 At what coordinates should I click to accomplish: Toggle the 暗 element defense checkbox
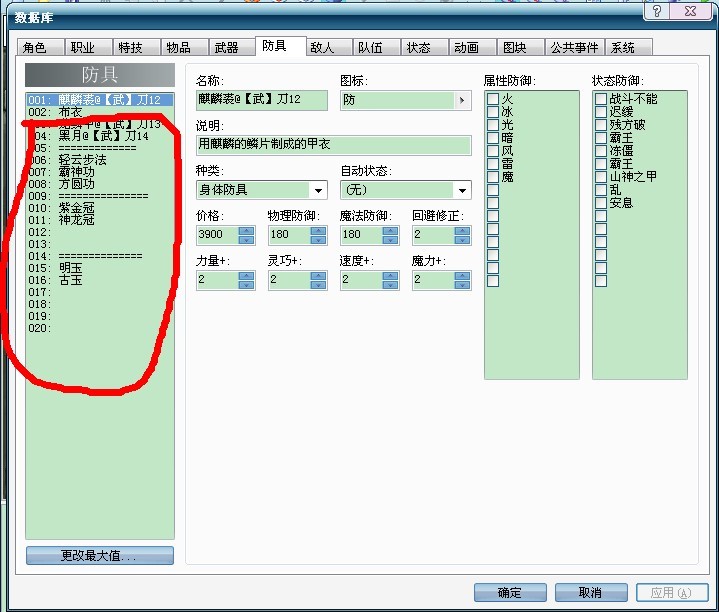pos(493,138)
